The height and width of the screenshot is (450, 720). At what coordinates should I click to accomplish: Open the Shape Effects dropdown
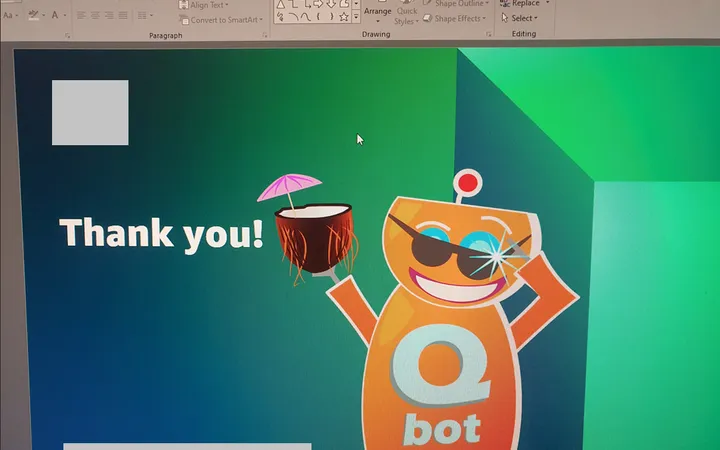tap(454, 18)
